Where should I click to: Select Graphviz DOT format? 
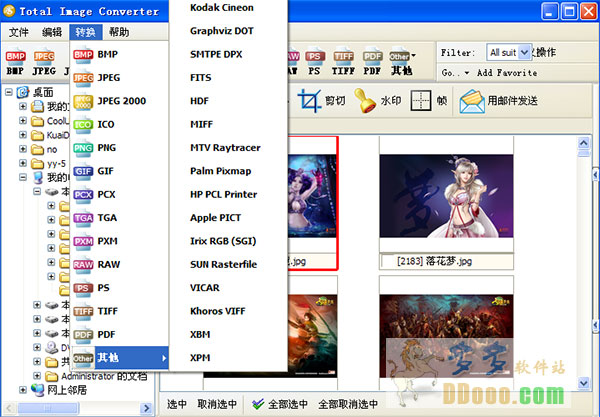point(228,31)
